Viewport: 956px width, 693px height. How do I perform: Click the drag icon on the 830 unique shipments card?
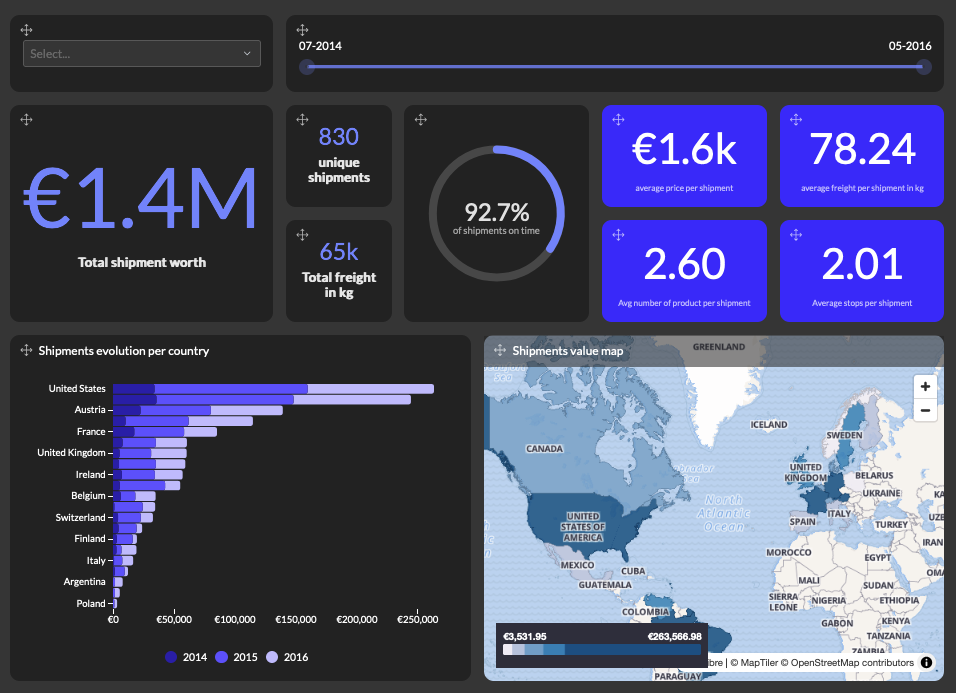click(303, 119)
